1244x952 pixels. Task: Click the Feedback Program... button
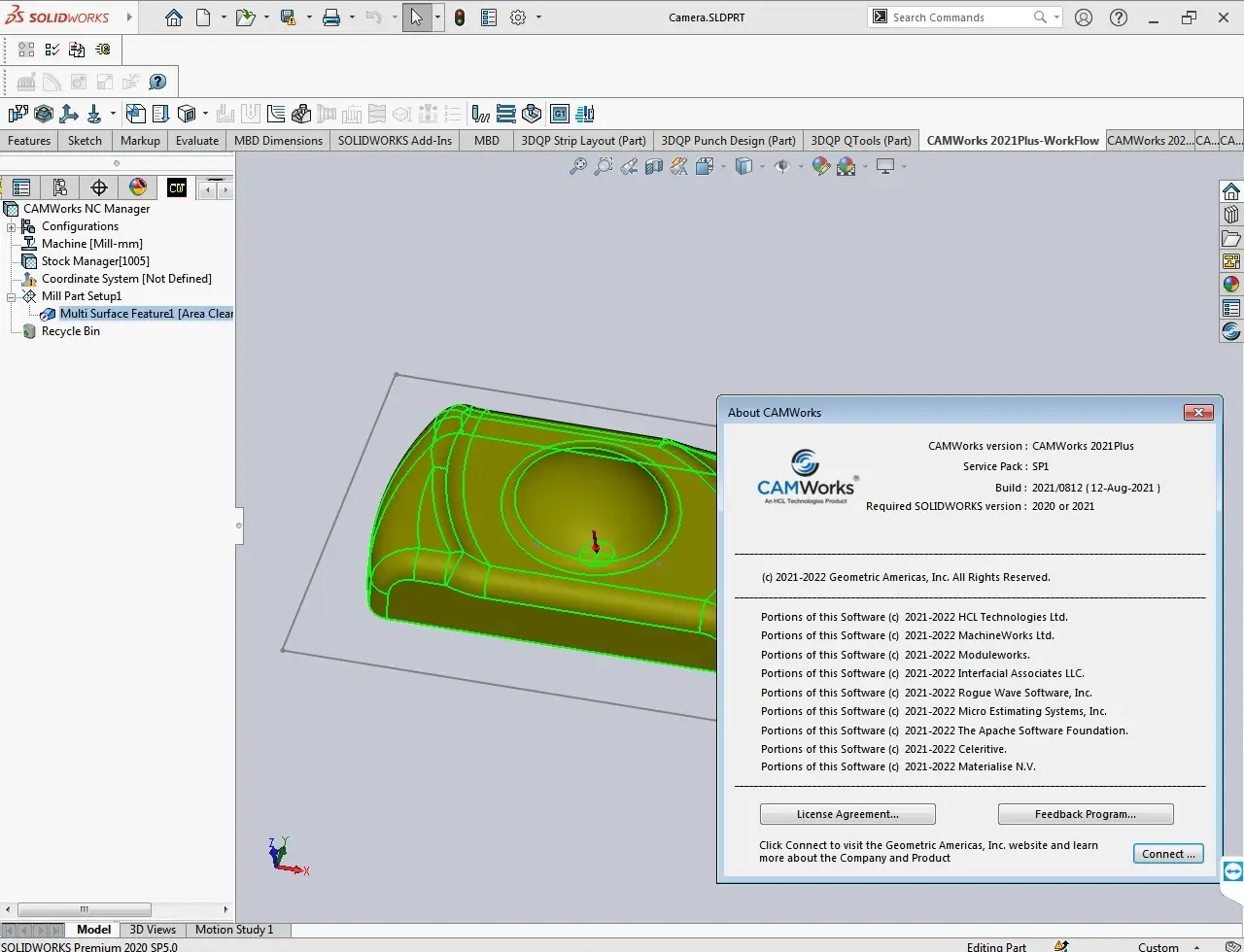tap(1086, 814)
